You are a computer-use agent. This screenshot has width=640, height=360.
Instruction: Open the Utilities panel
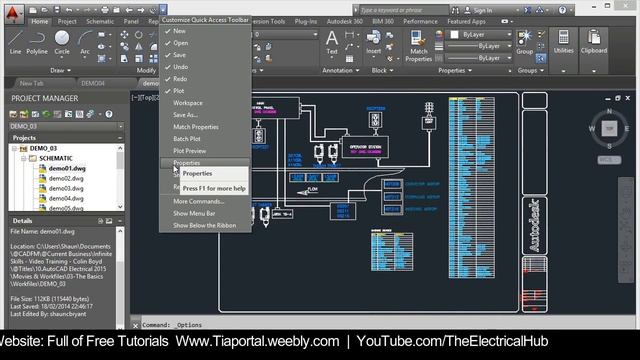563,42
